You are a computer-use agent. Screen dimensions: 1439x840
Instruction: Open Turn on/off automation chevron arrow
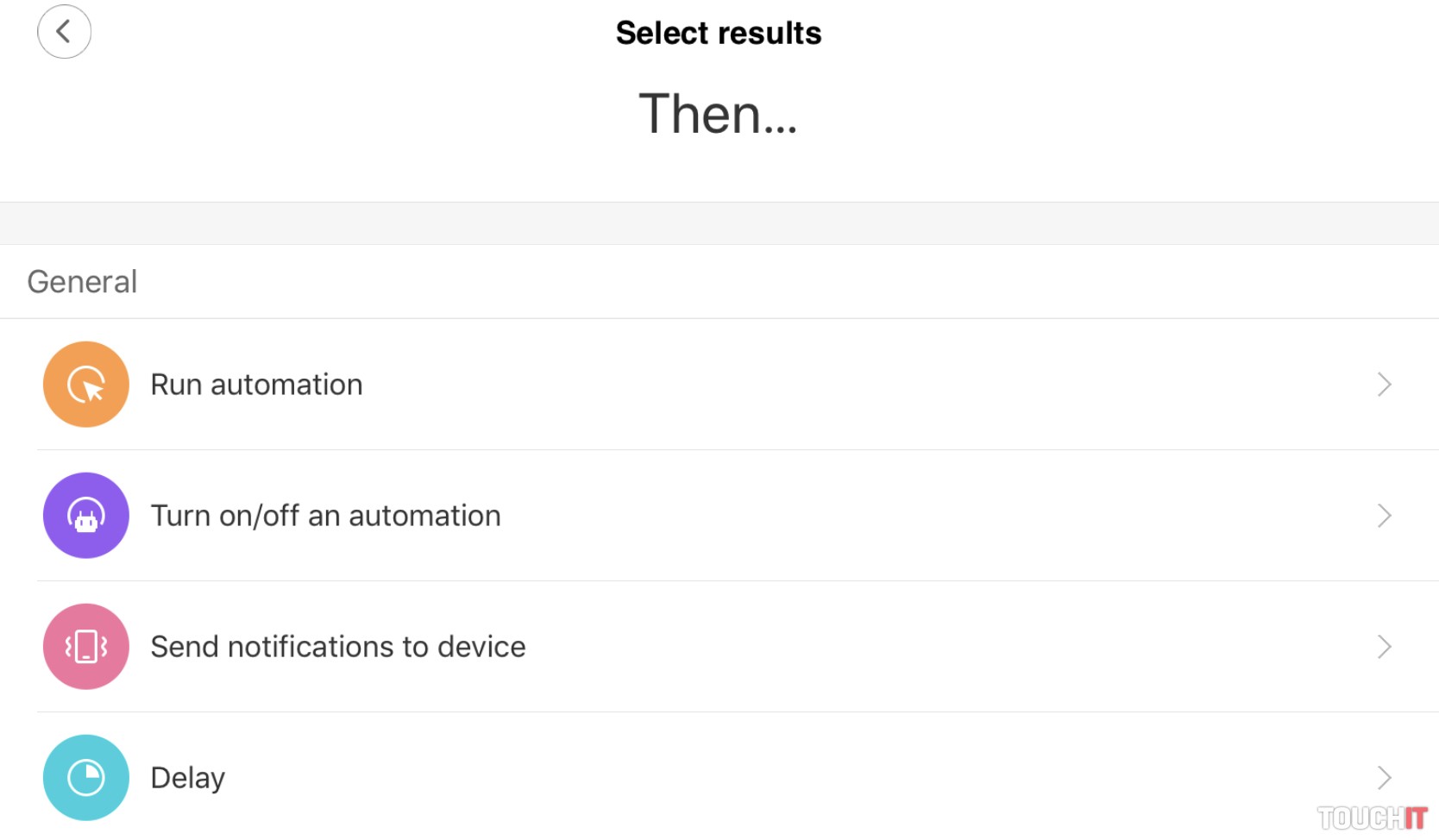pyautogui.click(x=1384, y=516)
